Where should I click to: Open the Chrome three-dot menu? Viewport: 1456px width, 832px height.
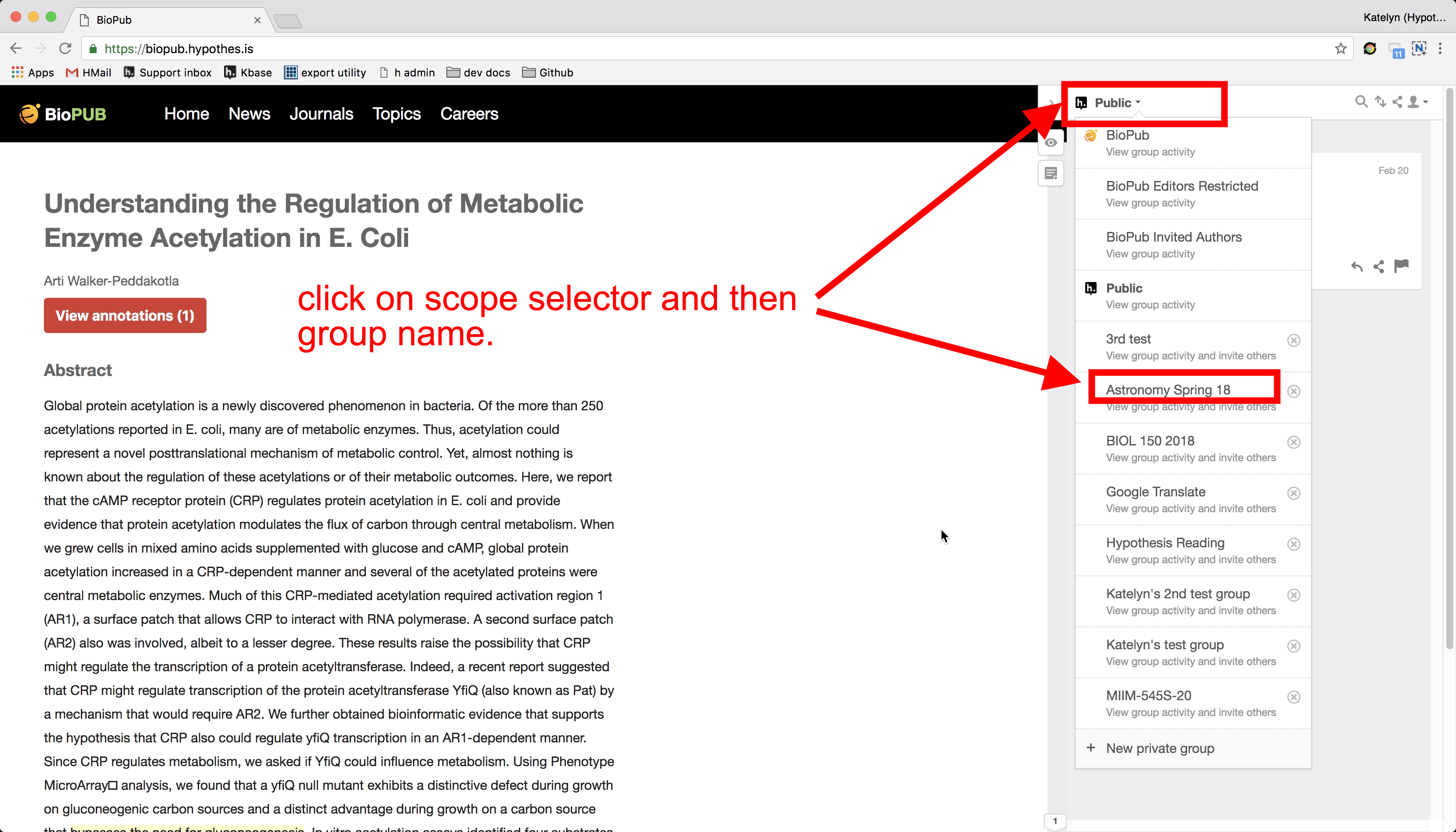coord(1440,49)
